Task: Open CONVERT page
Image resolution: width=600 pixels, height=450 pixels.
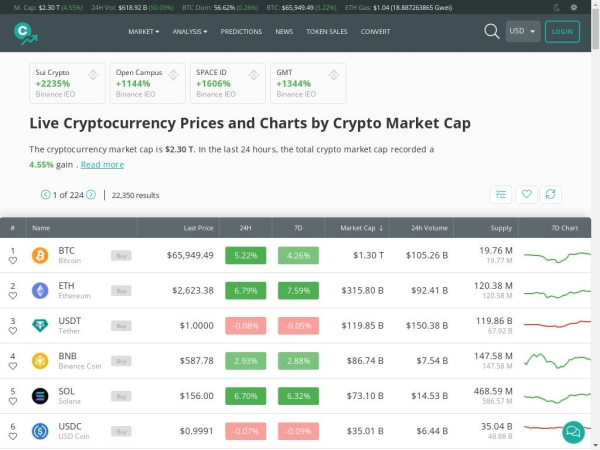Action: tap(375, 32)
